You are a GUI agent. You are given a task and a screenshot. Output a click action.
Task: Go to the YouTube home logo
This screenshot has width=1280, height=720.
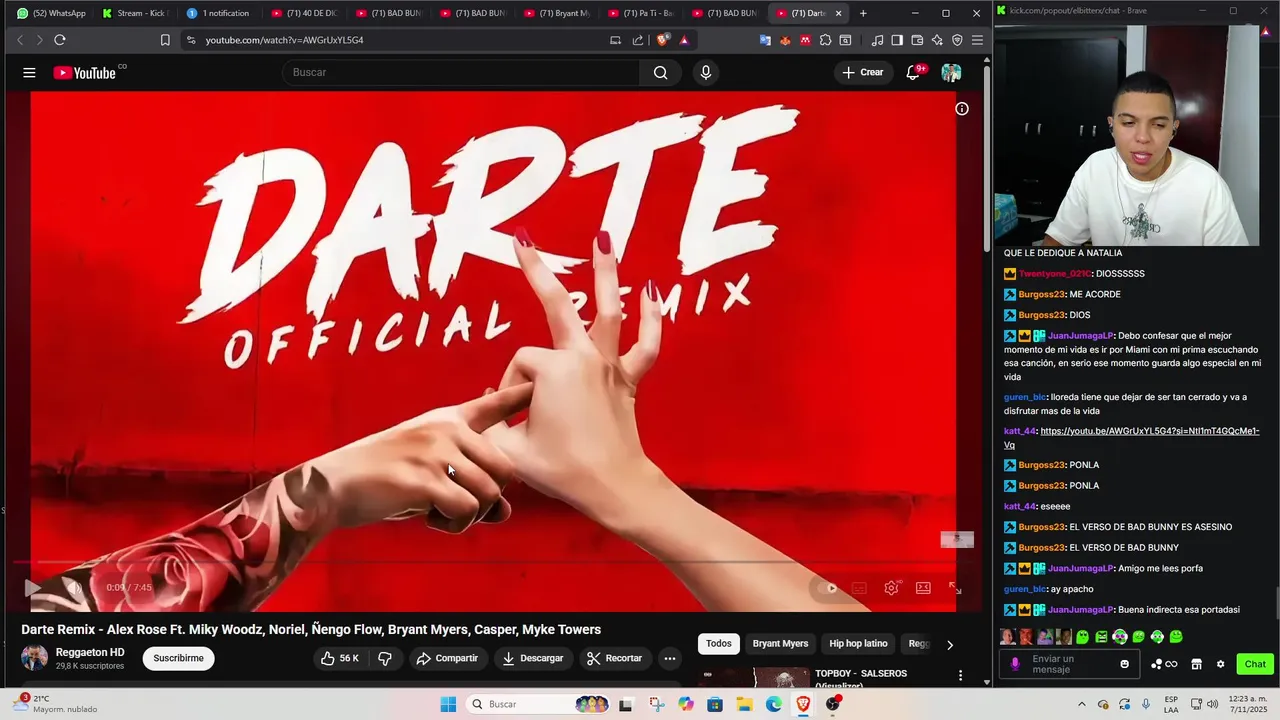[84, 72]
